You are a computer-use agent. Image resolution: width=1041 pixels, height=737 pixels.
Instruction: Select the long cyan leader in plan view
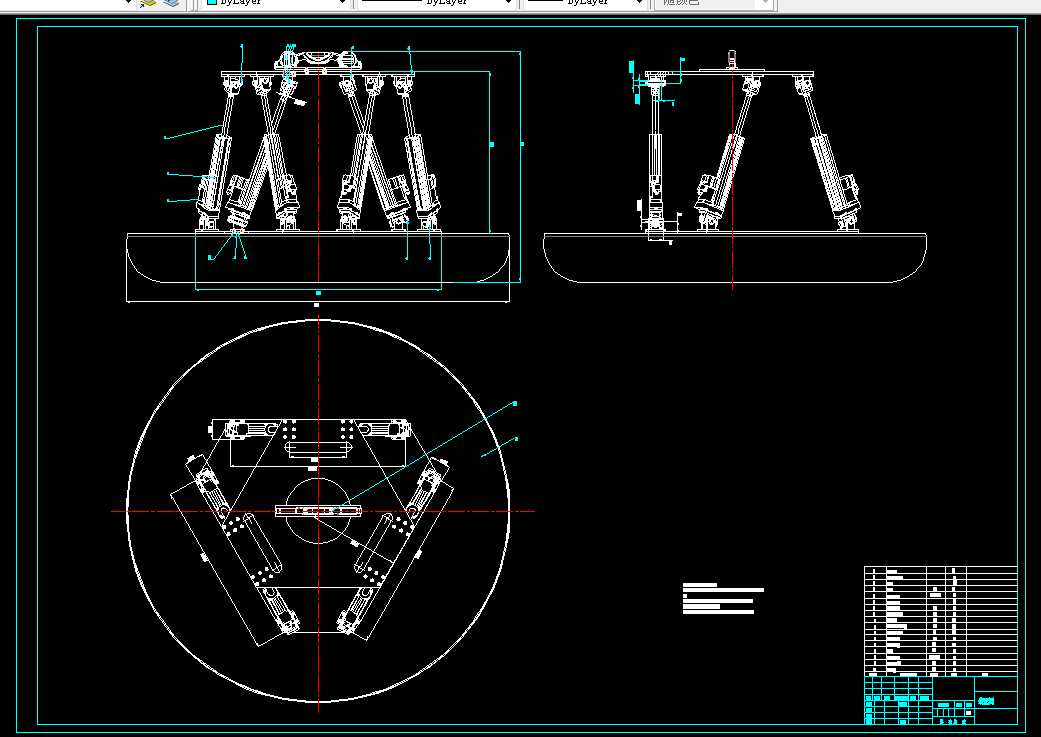click(425, 456)
